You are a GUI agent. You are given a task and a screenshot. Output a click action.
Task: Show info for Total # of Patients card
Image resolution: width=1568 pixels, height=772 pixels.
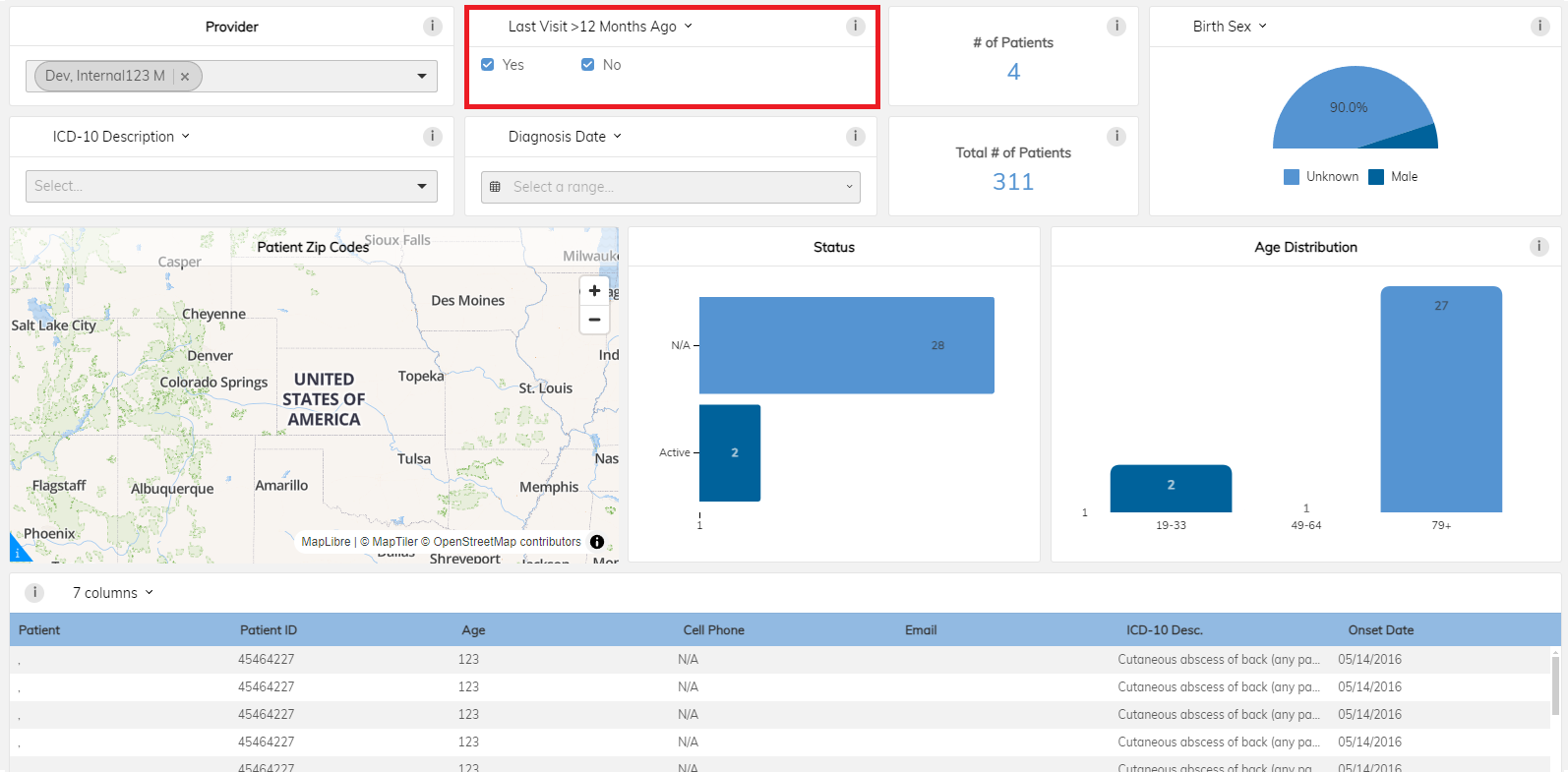click(1116, 137)
